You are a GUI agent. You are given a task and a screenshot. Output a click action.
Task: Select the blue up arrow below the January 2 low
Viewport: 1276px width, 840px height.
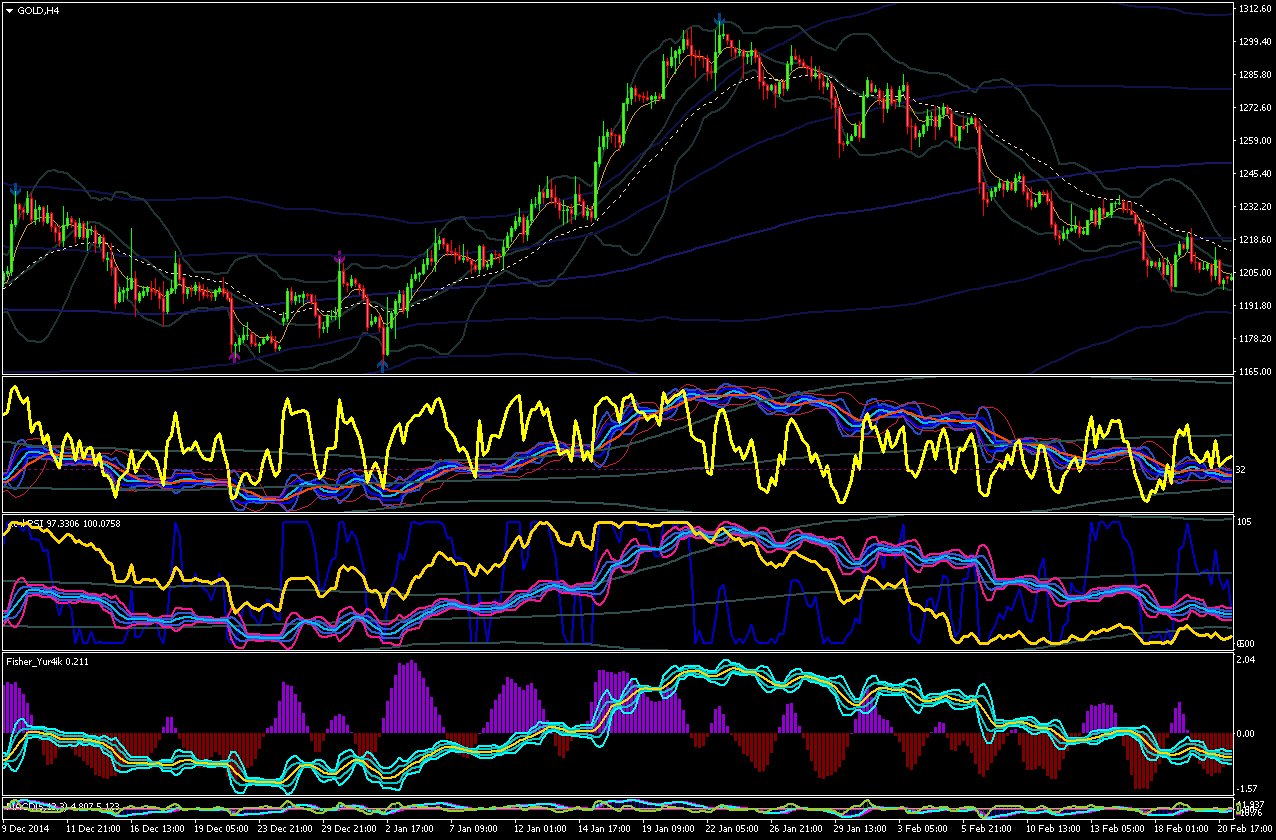(x=382, y=365)
